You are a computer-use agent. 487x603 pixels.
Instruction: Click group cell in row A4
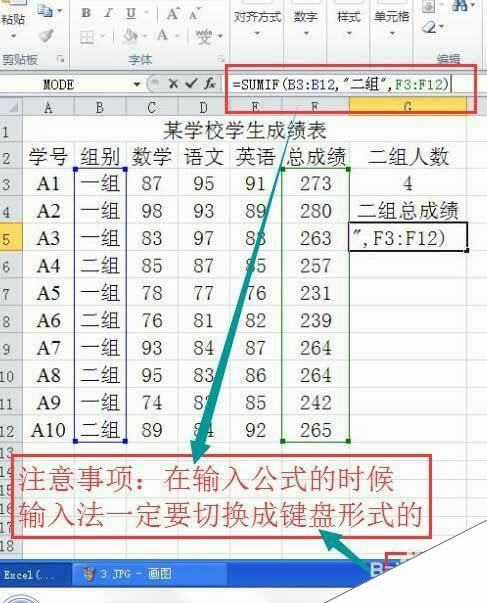pos(100,266)
